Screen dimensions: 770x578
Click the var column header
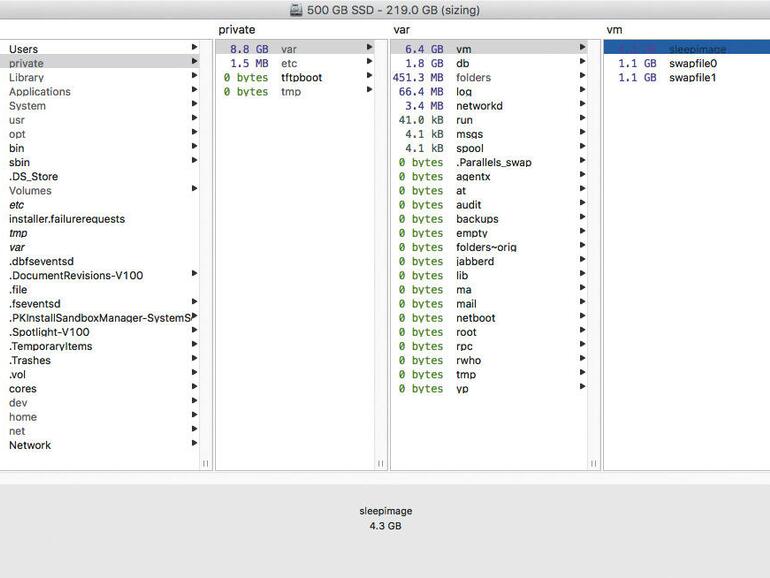(x=401, y=30)
